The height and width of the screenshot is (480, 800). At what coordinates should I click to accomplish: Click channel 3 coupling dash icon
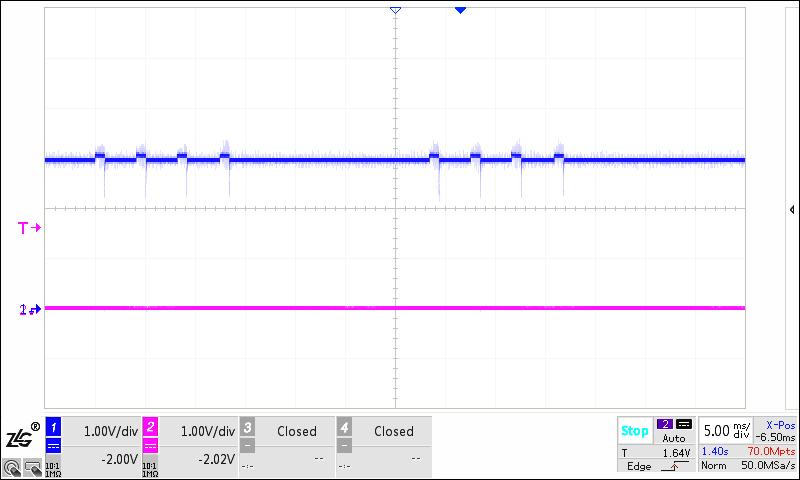(x=247, y=446)
